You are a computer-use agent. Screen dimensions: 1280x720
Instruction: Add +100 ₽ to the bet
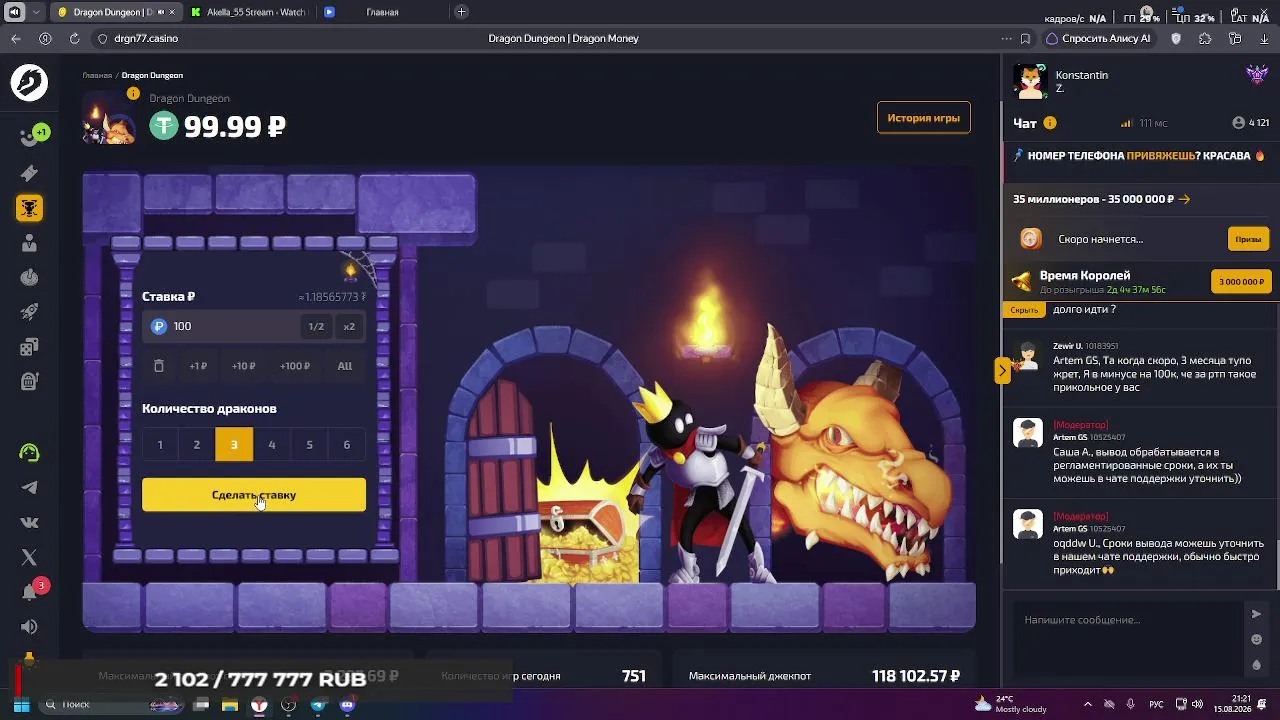coord(295,366)
